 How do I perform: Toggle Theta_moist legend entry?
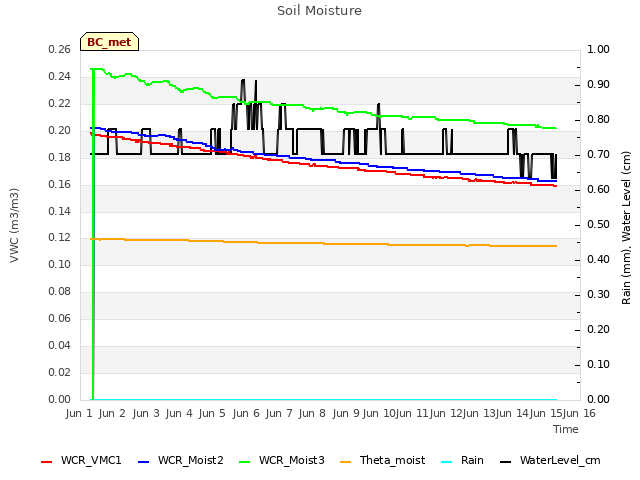(x=382, y=461)
